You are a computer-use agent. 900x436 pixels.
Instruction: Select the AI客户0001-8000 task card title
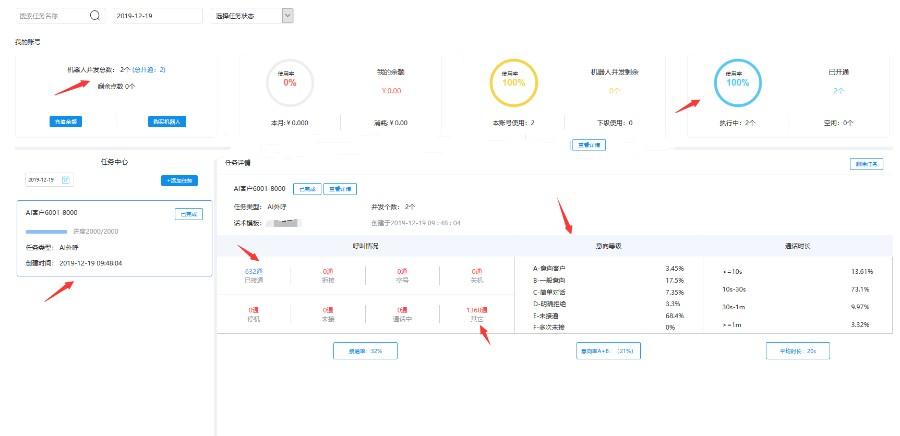tap(52, 212)
